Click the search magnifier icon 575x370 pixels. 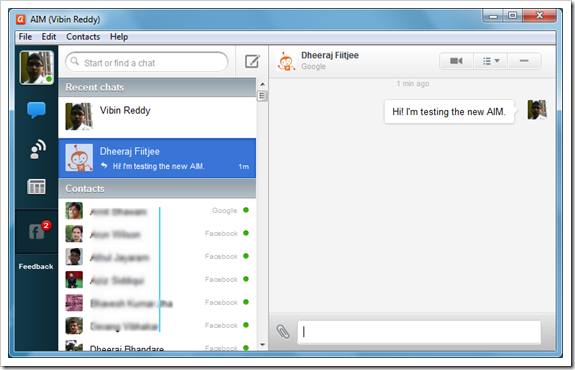(x=74, y=61)
